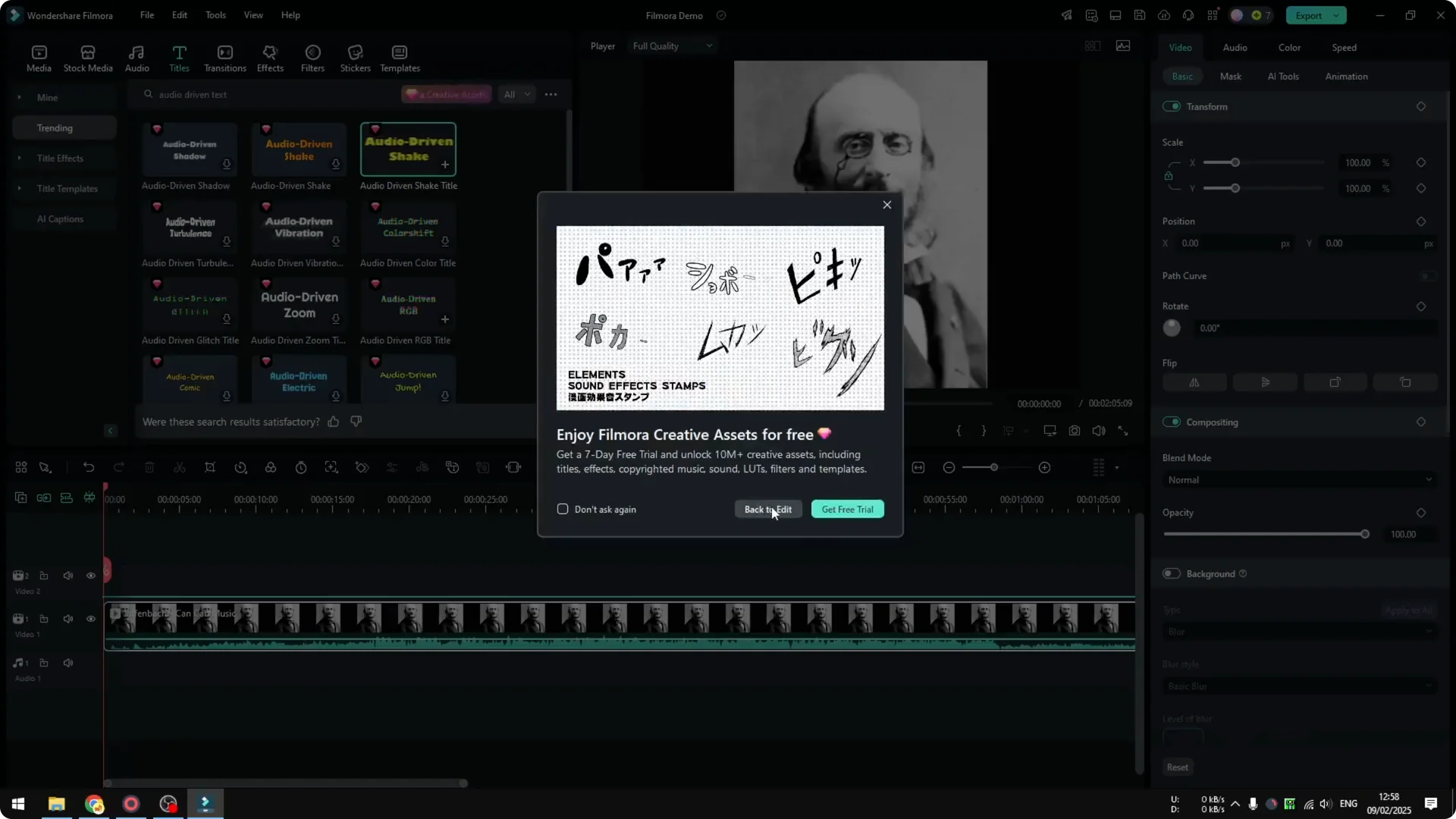
Task: Open the Stickers panel
Action: point(355,58)
